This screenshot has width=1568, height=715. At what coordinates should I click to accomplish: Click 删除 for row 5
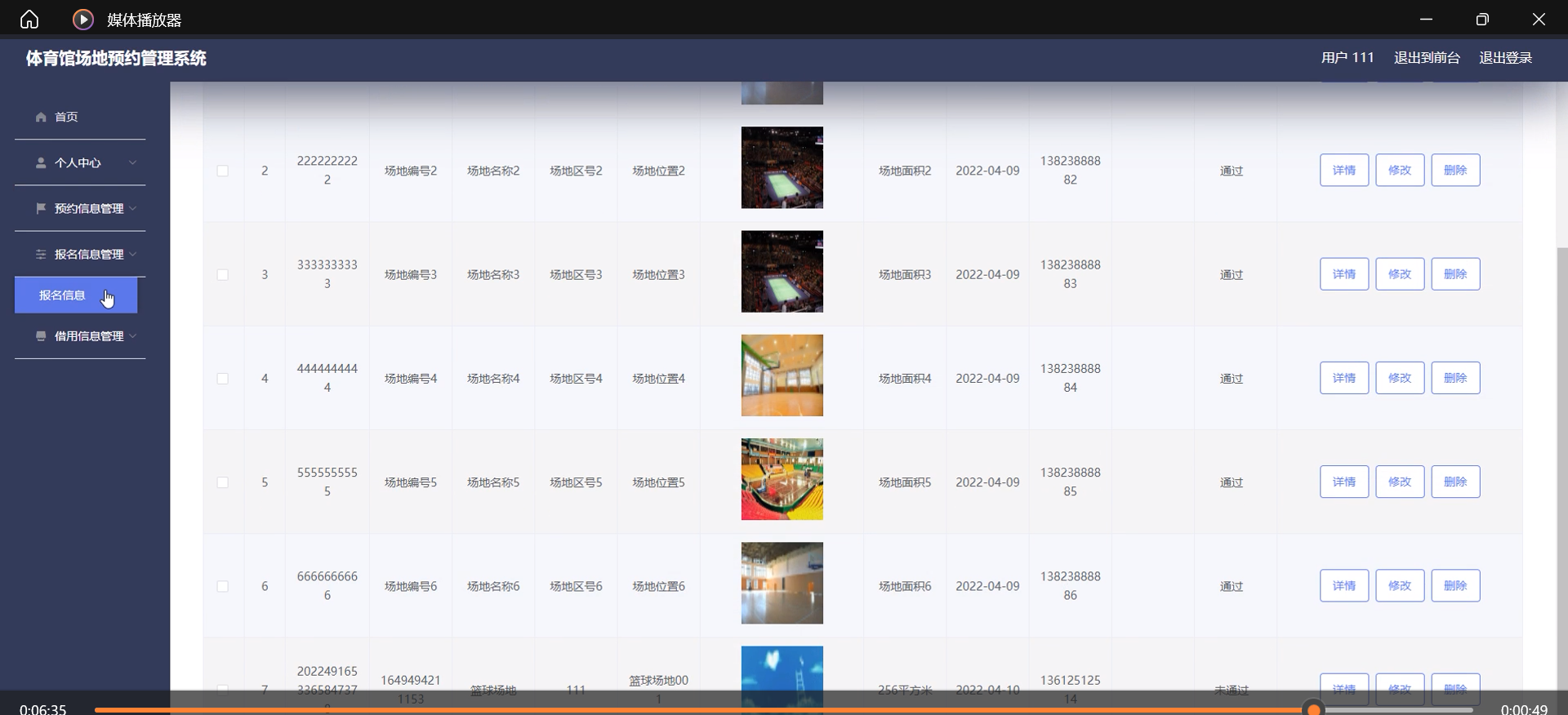[1455, 482]
